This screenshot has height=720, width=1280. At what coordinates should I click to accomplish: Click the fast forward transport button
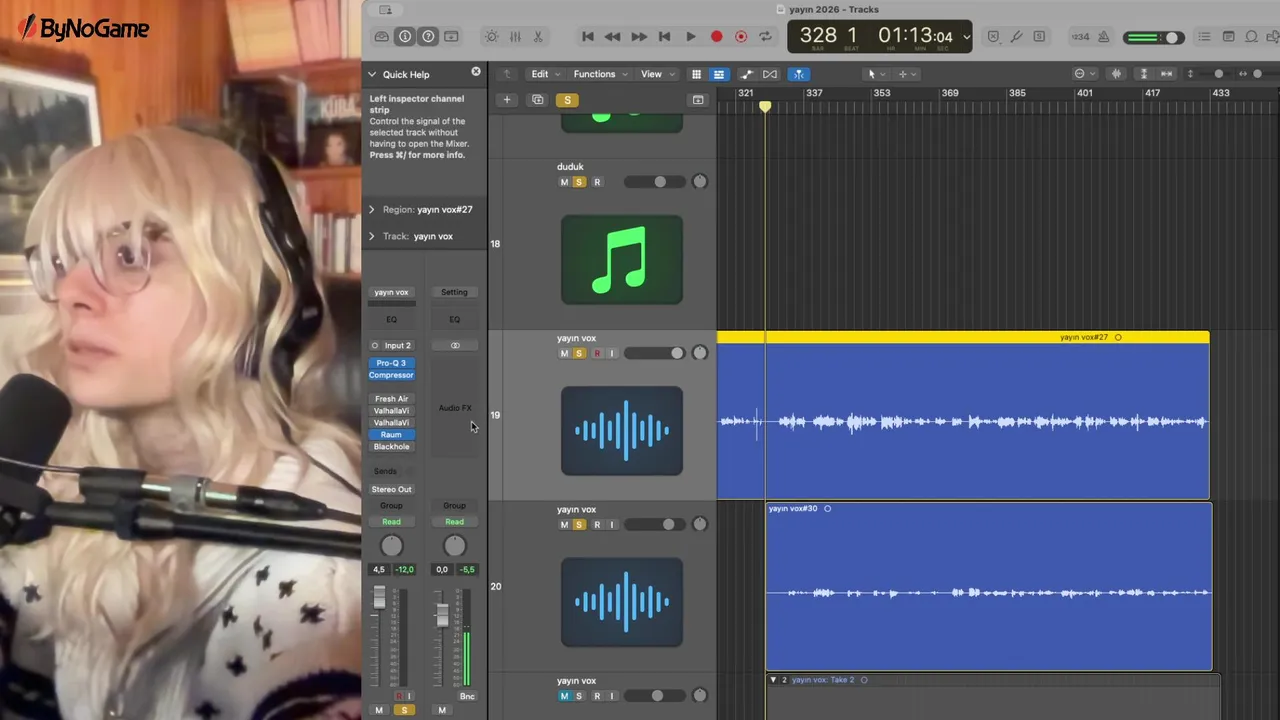(x=638, y=37)
